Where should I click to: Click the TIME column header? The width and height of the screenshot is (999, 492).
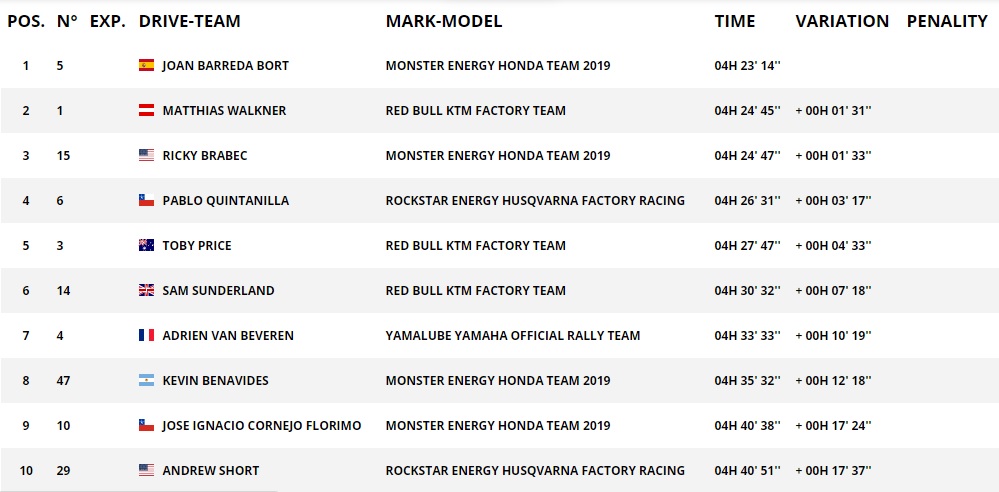pos(735,21)
